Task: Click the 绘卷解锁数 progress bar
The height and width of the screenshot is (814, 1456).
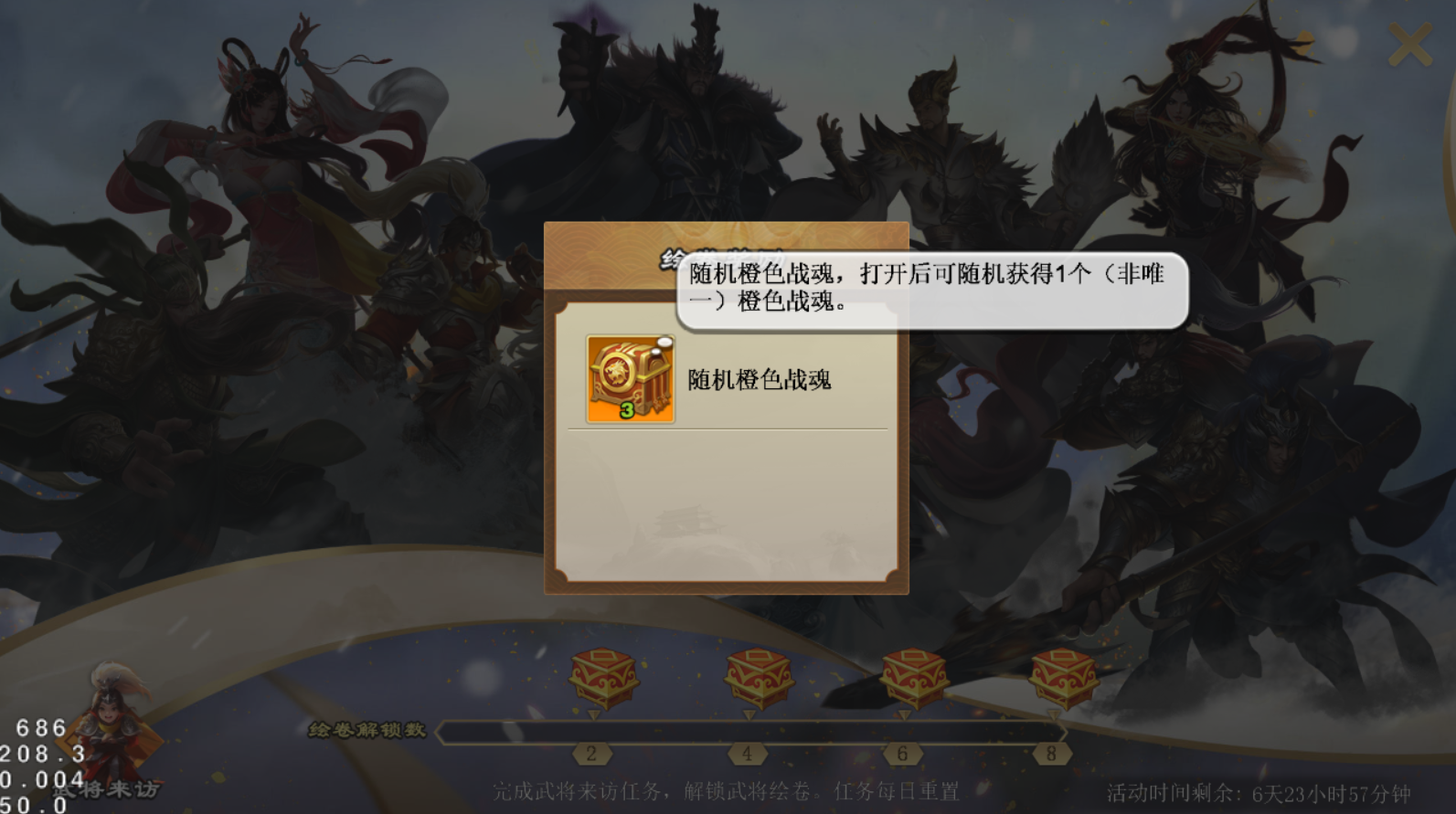Action: click(x=751, y=732)
